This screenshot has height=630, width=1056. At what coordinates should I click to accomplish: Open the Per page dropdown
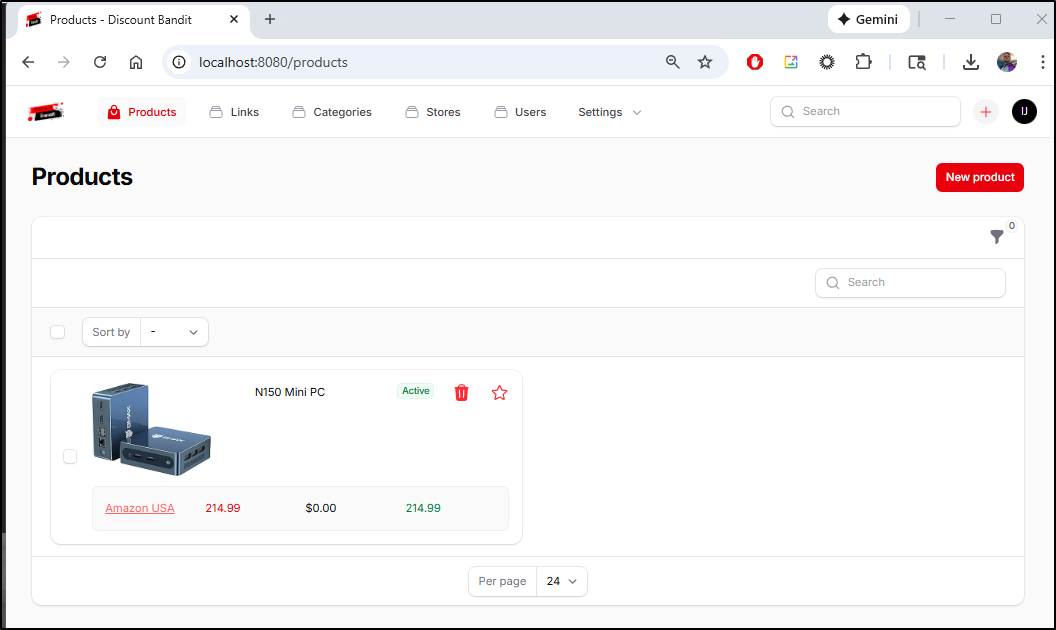[x=562, y=581]
